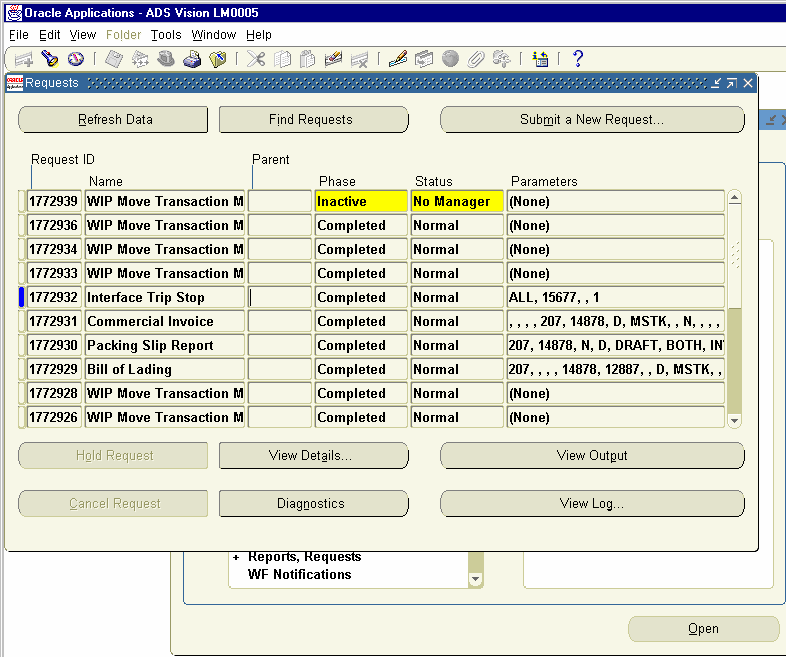Image resolution: width=786 pixels, height=657 pixels.
Task: Maximize the Requests window
Action: [x=732, y=83]
